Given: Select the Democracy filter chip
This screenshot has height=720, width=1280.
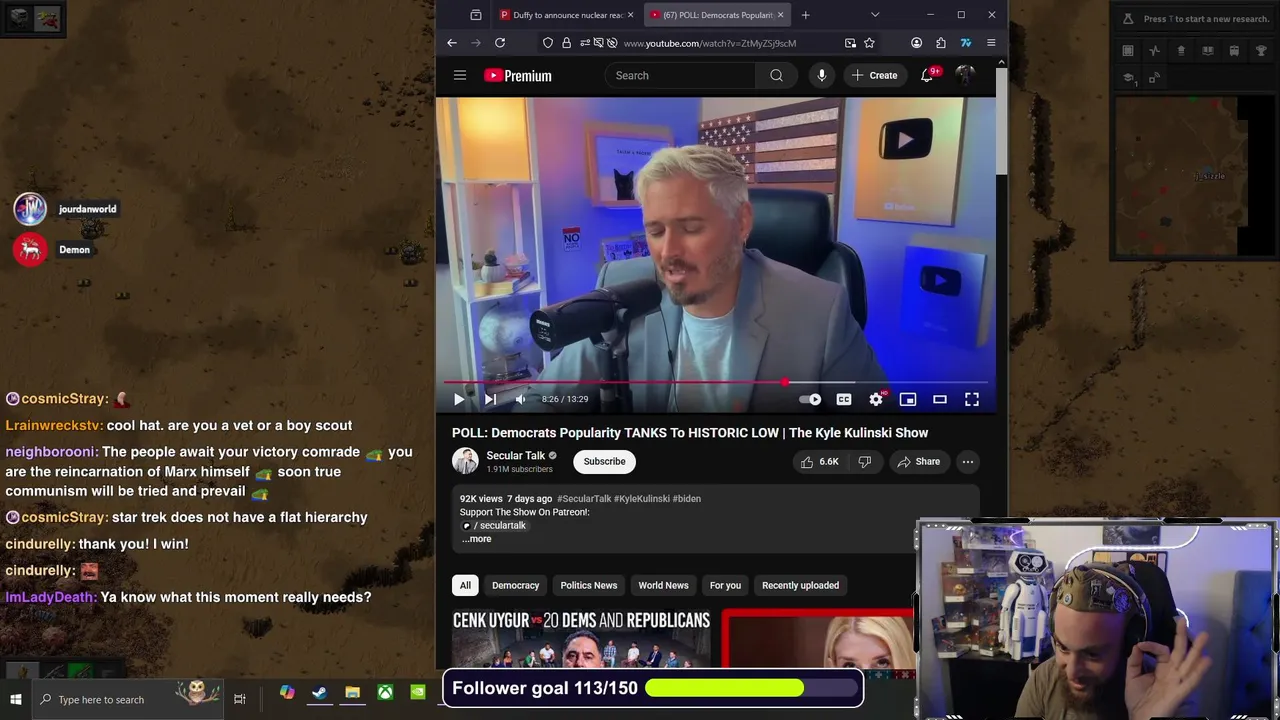Looking at the screenshot, I should pos(516,585).
